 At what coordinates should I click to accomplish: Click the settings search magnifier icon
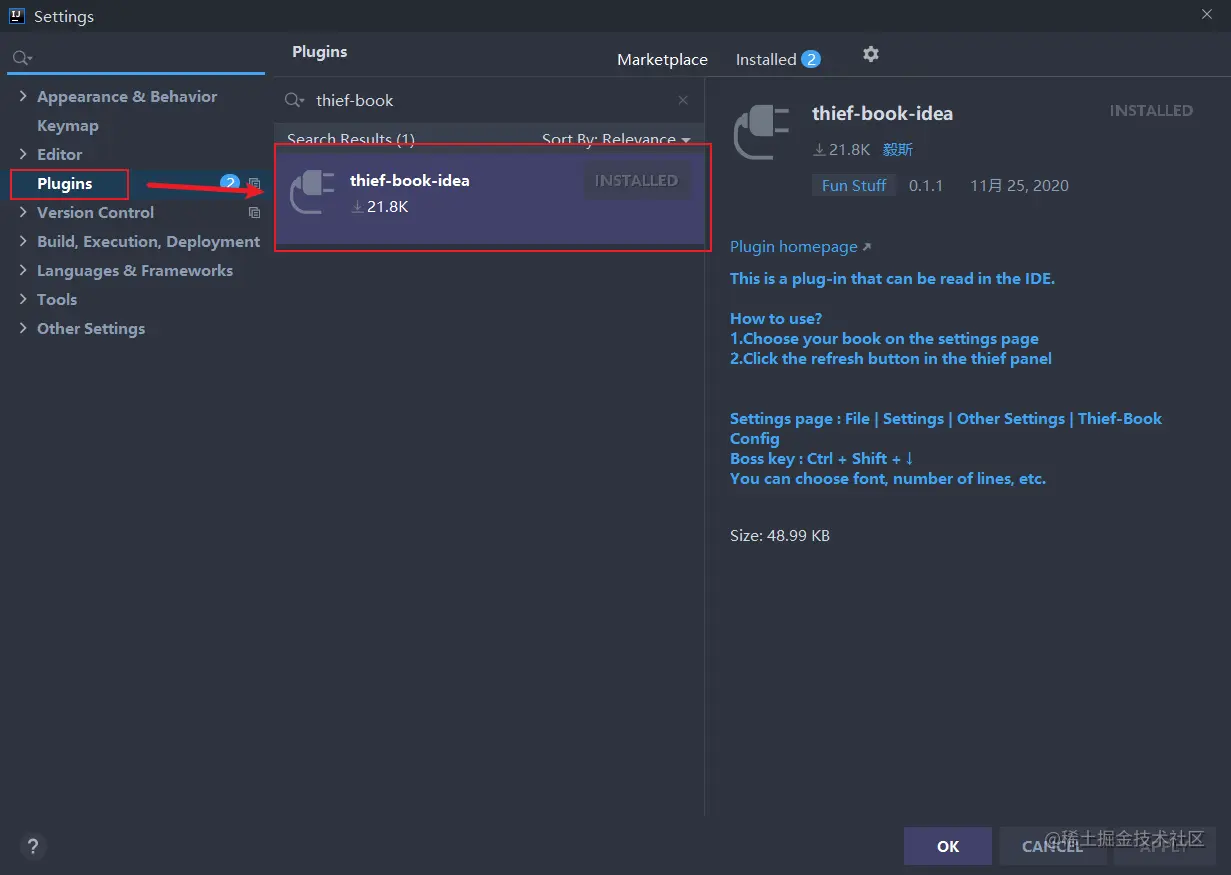tap(22, 58)
